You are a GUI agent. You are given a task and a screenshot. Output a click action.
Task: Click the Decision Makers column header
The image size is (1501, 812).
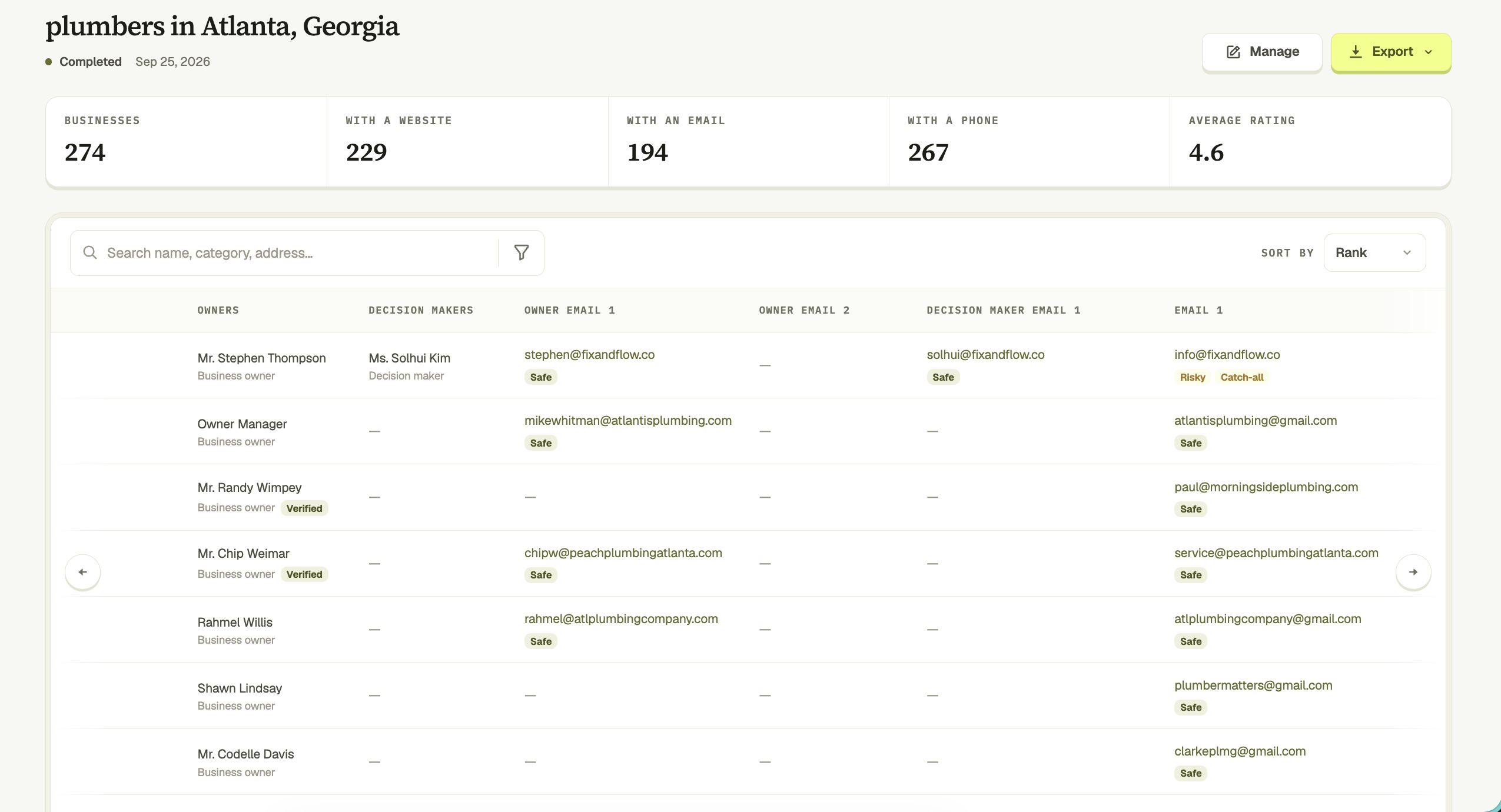421,310
